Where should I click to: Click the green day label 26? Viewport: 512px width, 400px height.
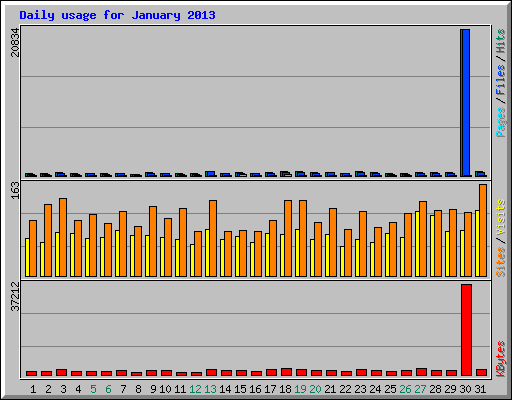click(405, 389)
